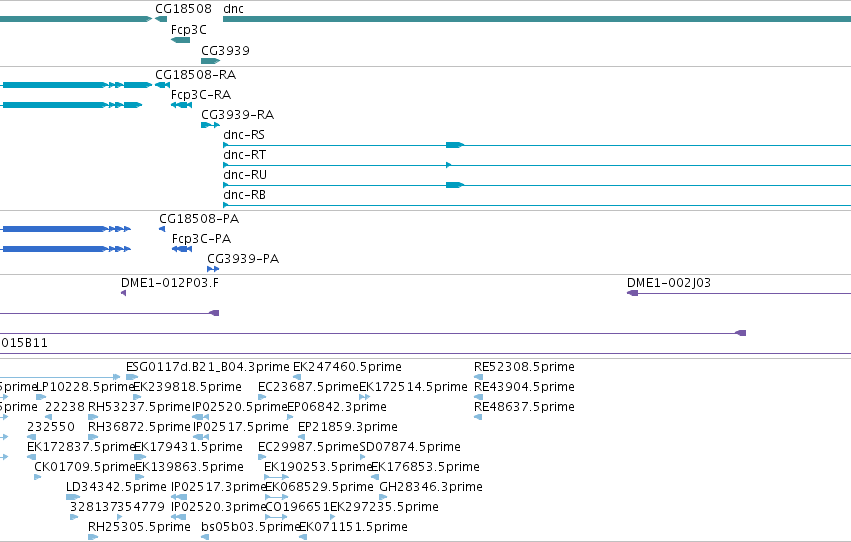Click the long dnc gene bar
The height and width of the screenshot is (542, 851).
point(537,19)
